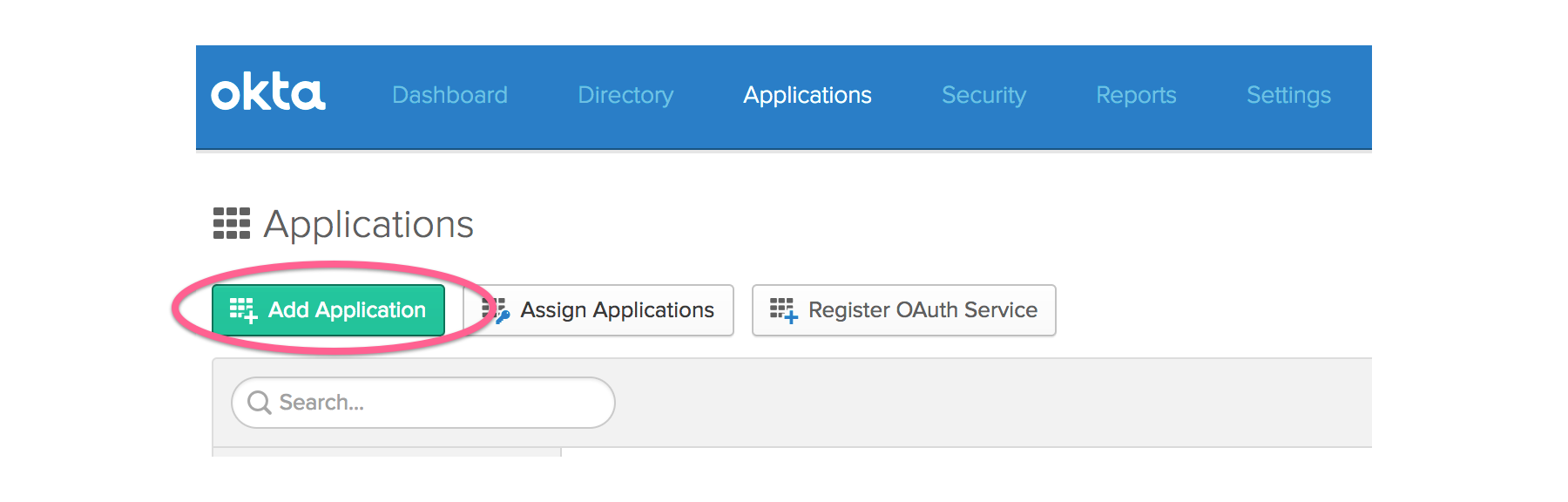Click the magnifying glass search icon
This screenshot has height=502, width=1568.
259,403
